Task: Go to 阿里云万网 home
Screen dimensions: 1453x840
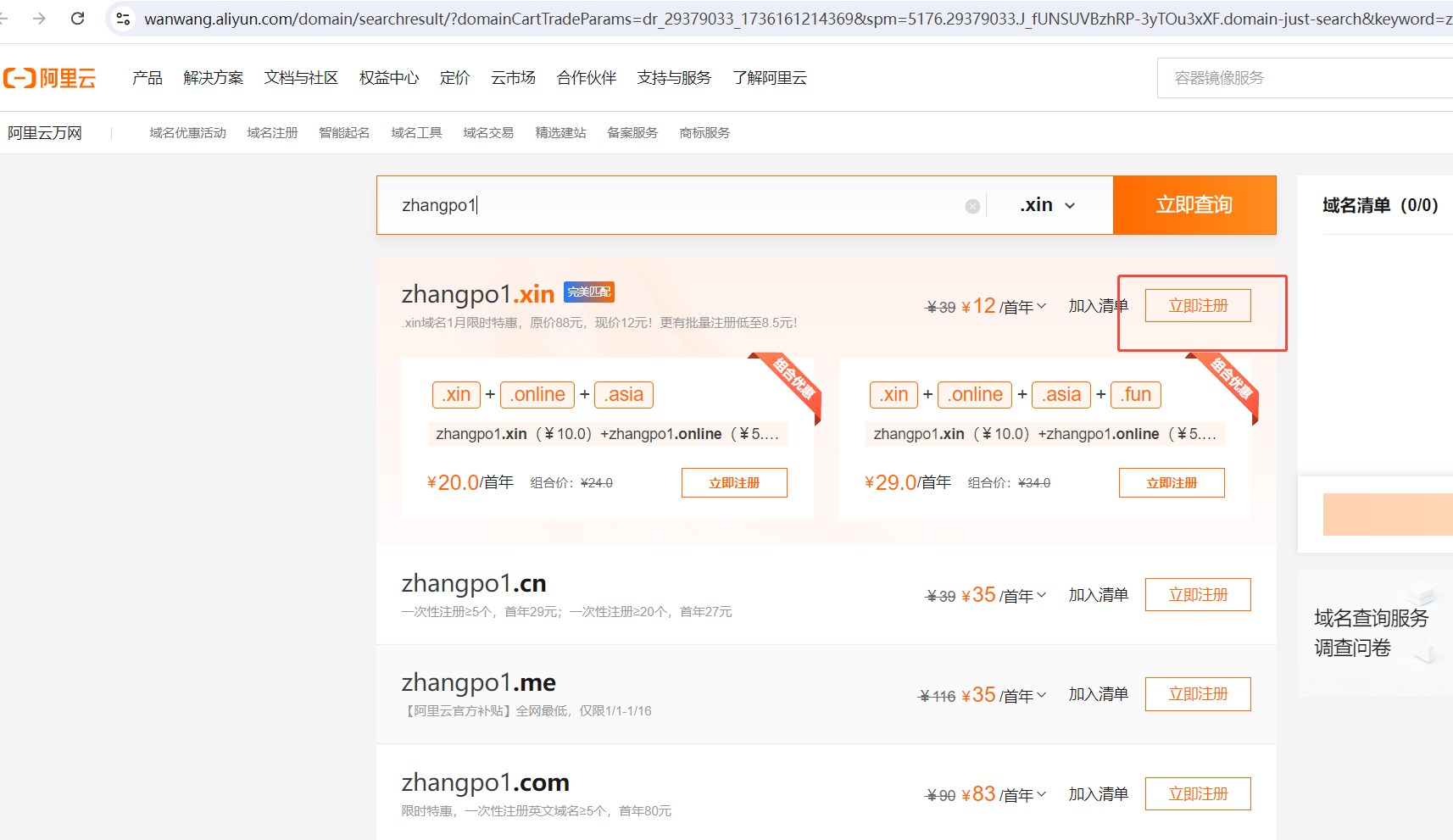Action: [x=45, y=133]
